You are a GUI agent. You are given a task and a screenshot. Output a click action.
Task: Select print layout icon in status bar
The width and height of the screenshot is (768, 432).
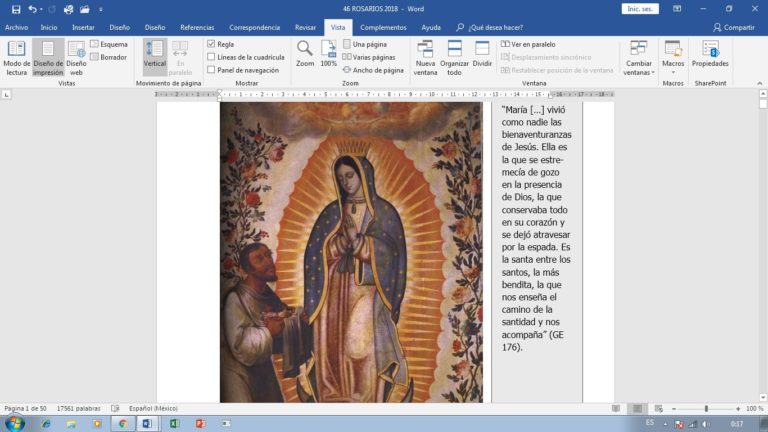tap(637, 408)
